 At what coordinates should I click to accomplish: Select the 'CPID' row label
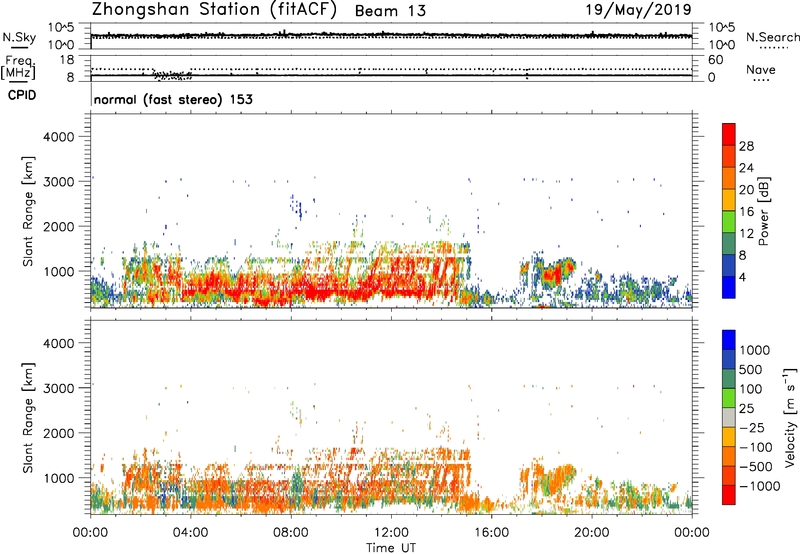pos(22,95)
